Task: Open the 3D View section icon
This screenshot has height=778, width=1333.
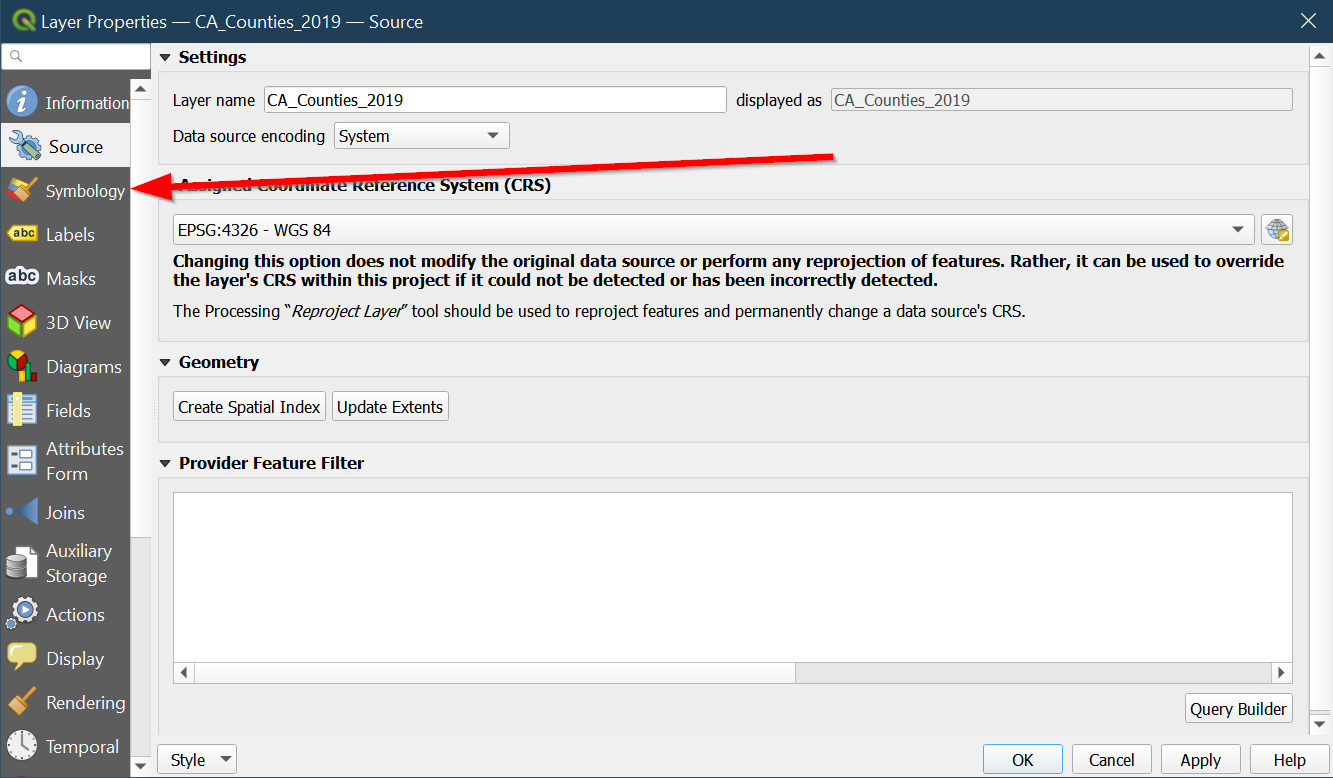Action: pyautogui.click(x=22, y=322)
